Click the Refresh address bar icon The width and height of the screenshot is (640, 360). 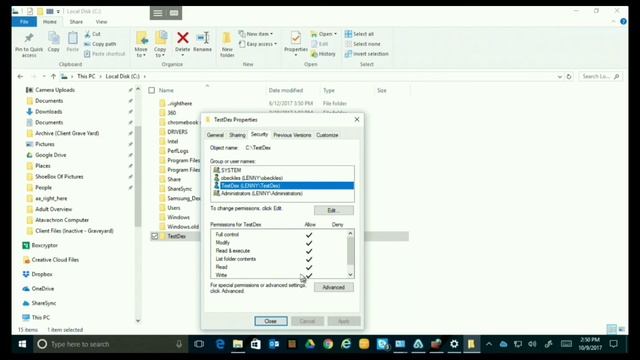click(x=569, y=76)
